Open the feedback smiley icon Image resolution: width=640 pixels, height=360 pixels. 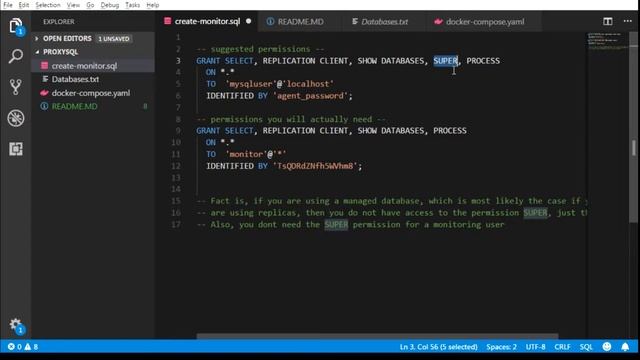[607, 347]
